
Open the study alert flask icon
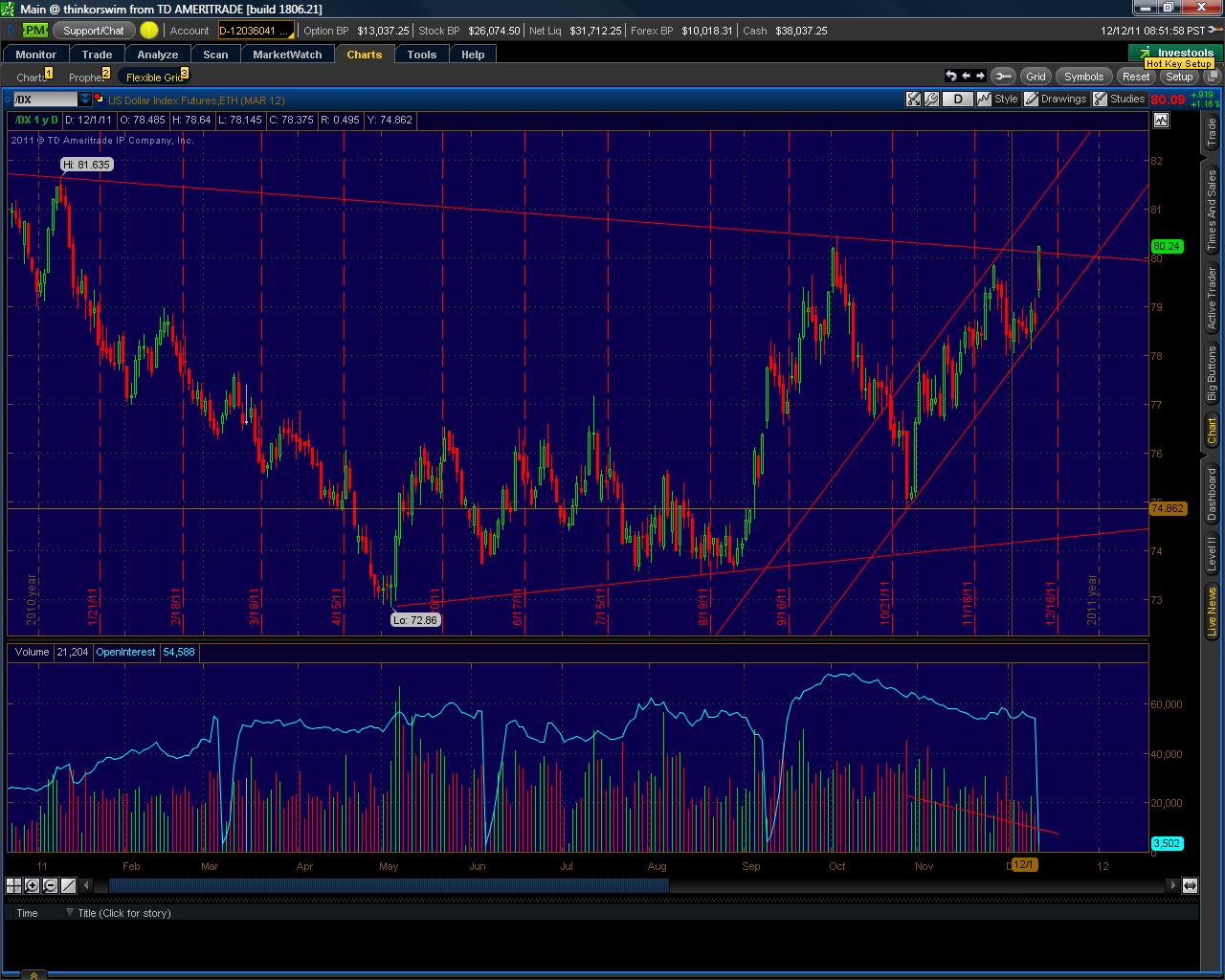coord(914,99)
